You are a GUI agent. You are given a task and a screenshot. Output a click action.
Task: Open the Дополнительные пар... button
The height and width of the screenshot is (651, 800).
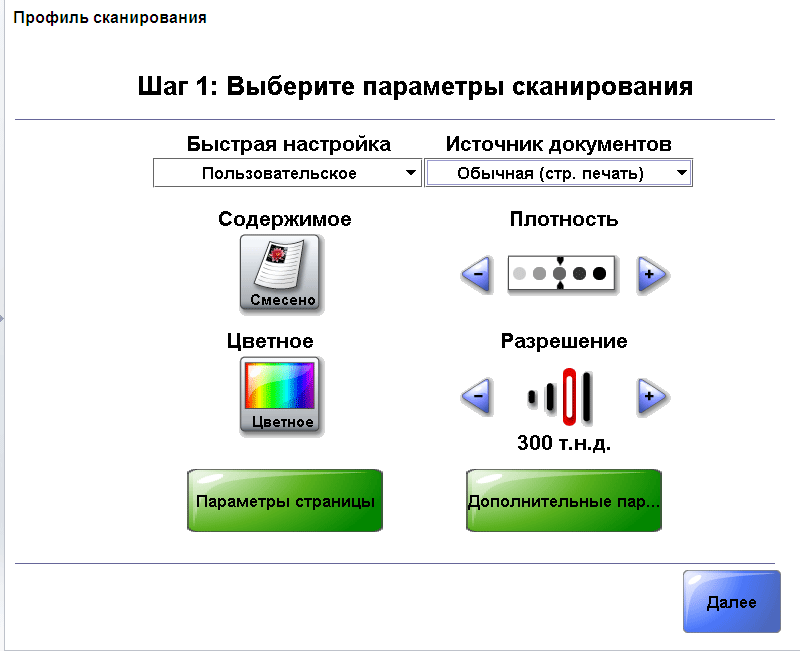(564, 500)
